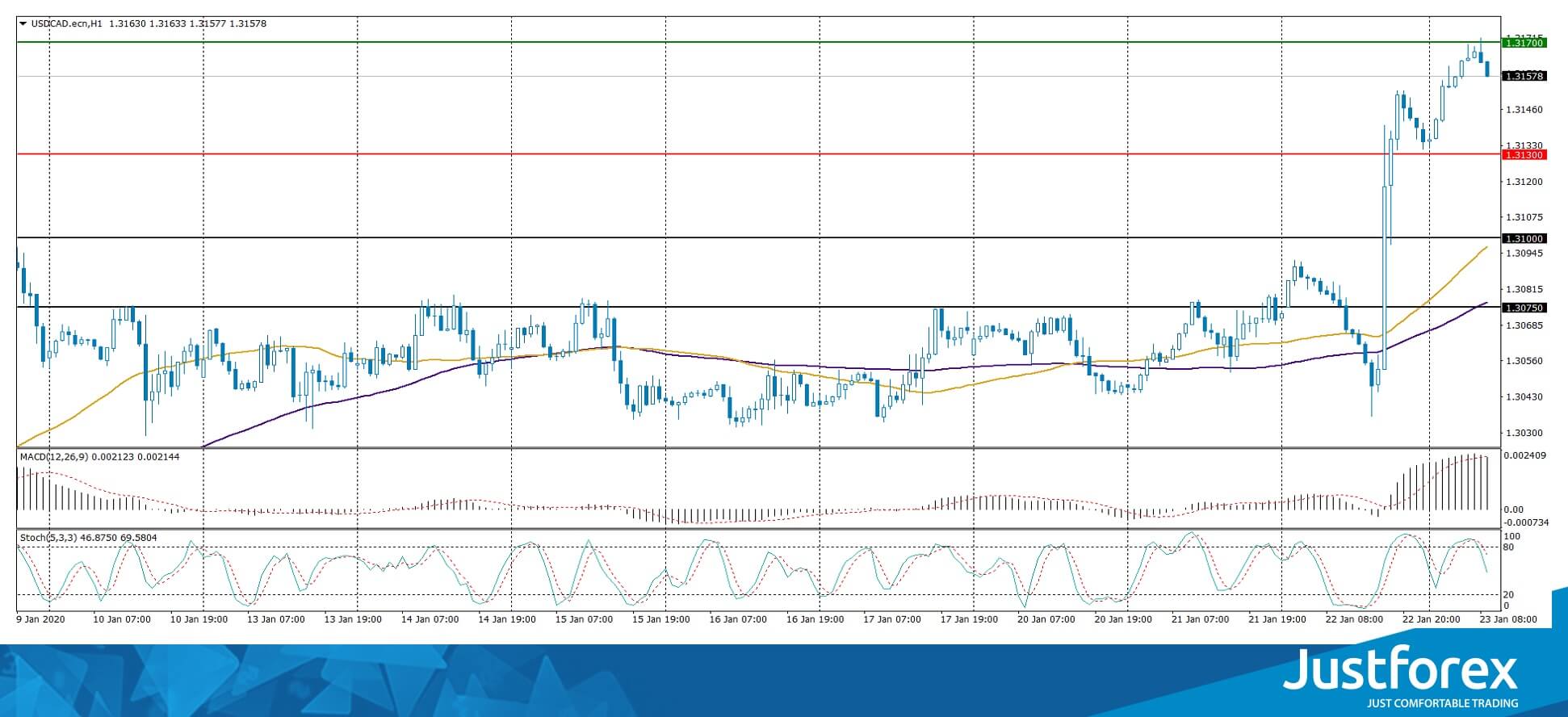Click the 1.30300 price axis label
The image size is (1568, 717).
1524,432
